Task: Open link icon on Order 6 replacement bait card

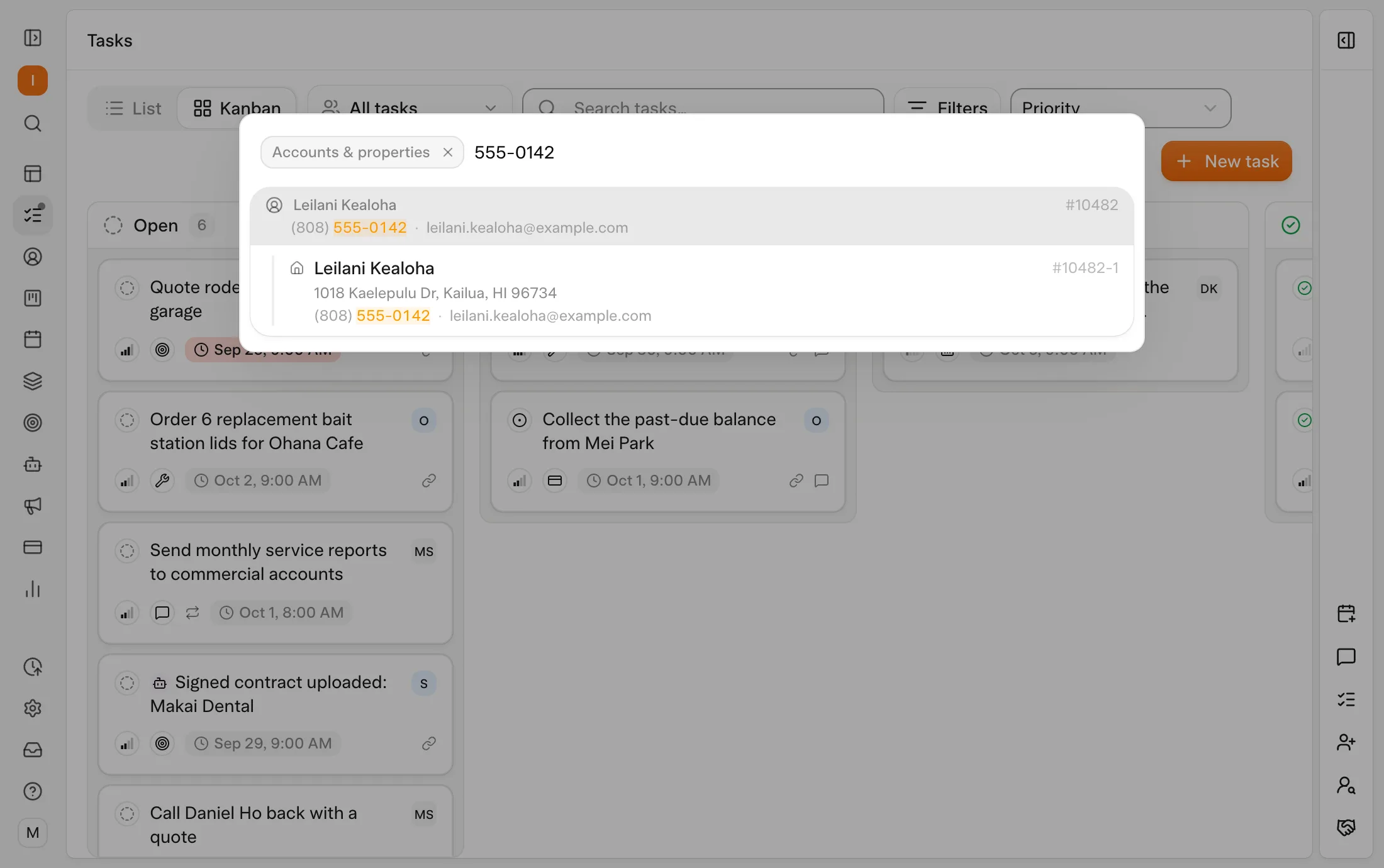Action: tap(429, 481)
